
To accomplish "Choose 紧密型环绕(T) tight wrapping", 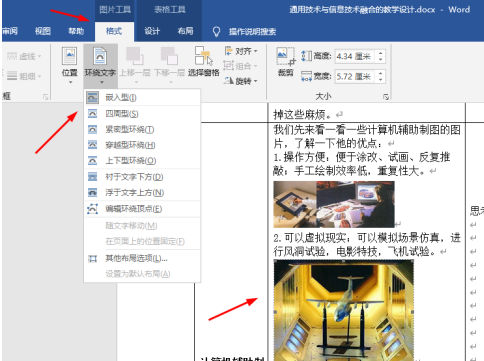I will (142, 129).
